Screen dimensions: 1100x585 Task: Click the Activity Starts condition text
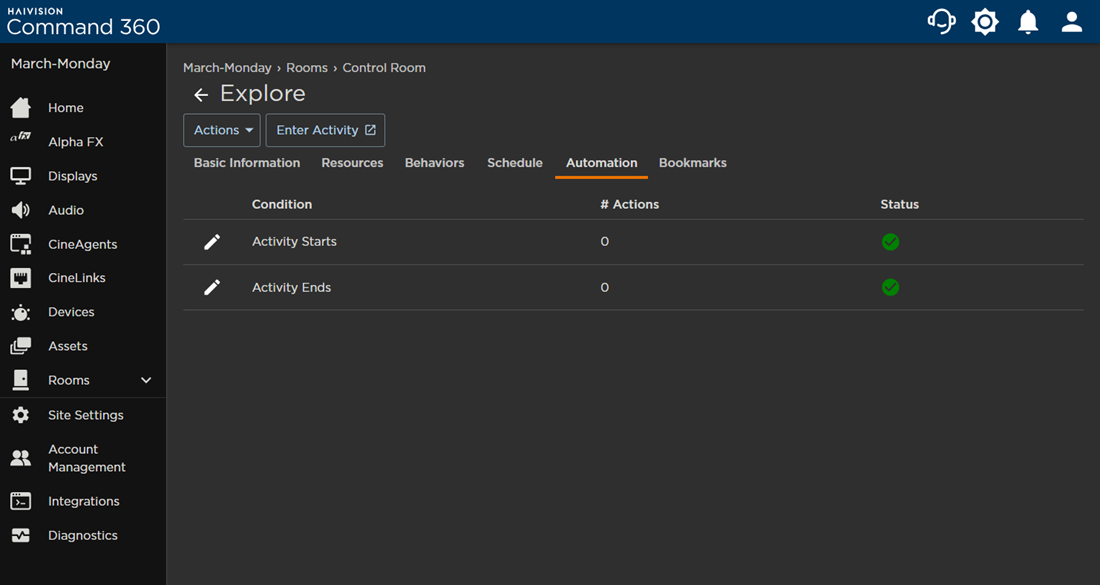(x=295, y=241)
